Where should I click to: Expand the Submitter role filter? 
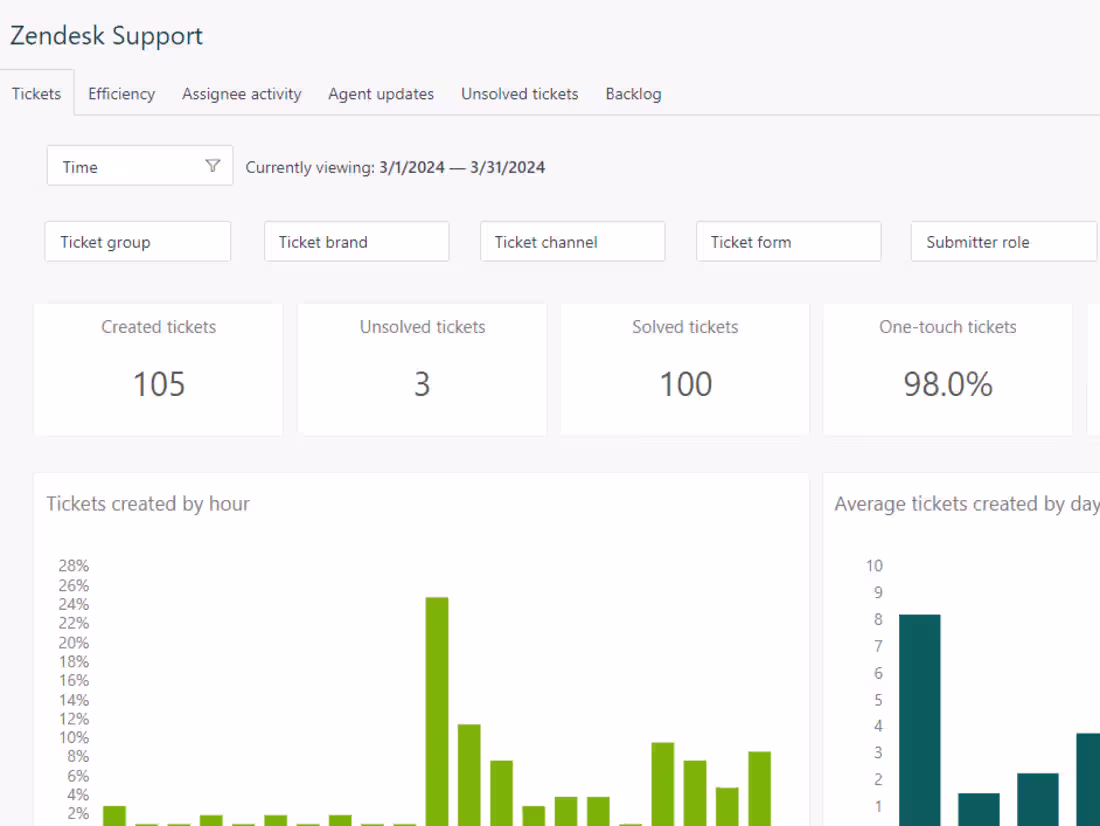tap(1003, 242)
